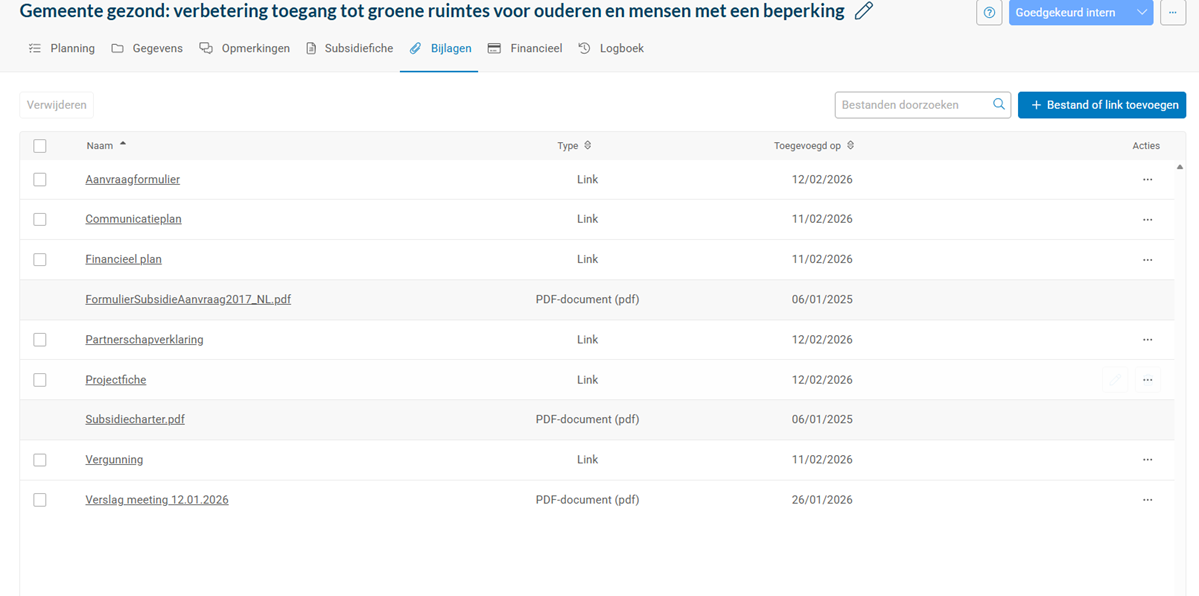The width and height of the screenshot is (1199, 596).
Task: Open actions menu for Verslag meeting 12.01.2026
Action: (x=1147, y=500)
